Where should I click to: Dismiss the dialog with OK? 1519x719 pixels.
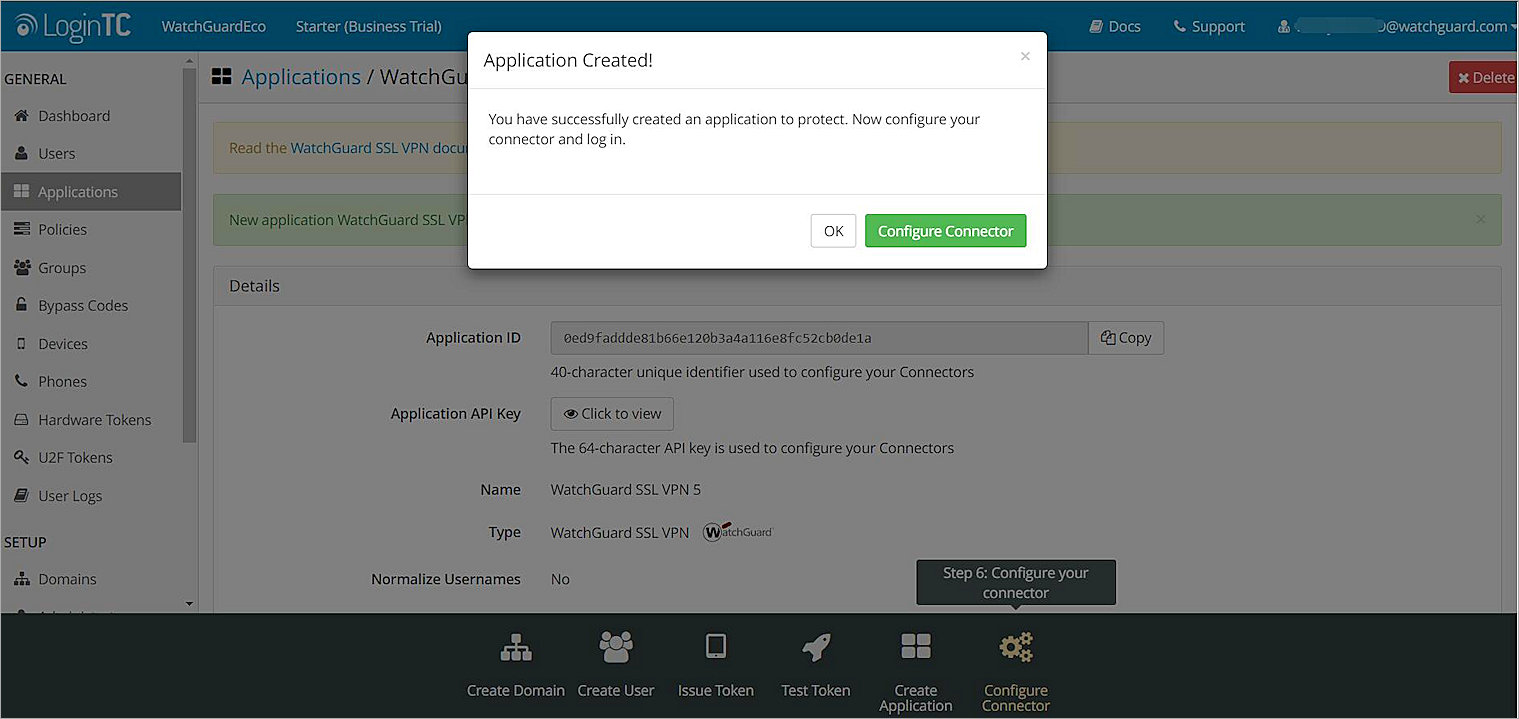(833, 230)
